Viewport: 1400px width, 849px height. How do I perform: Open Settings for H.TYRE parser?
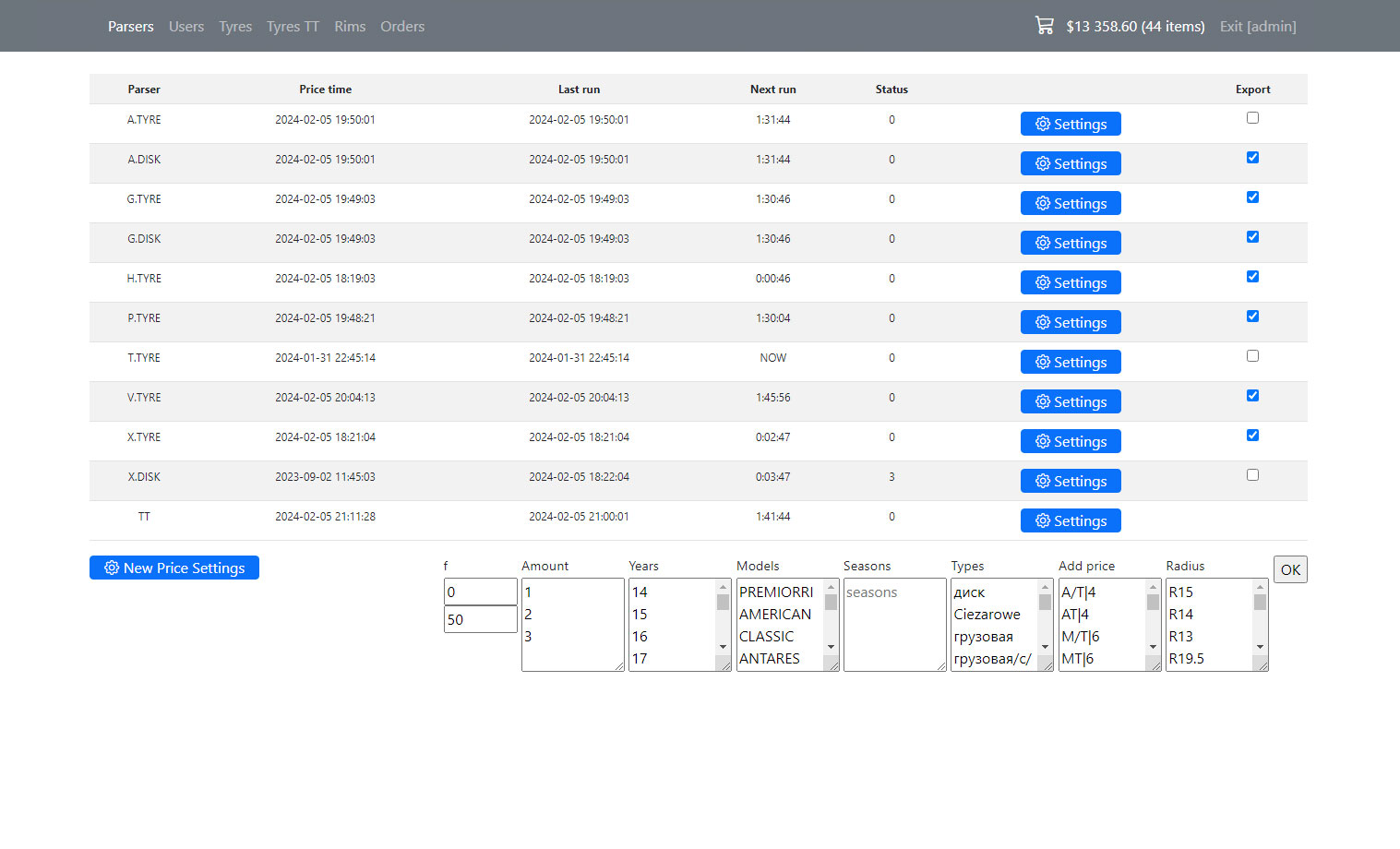[1071, 282]
